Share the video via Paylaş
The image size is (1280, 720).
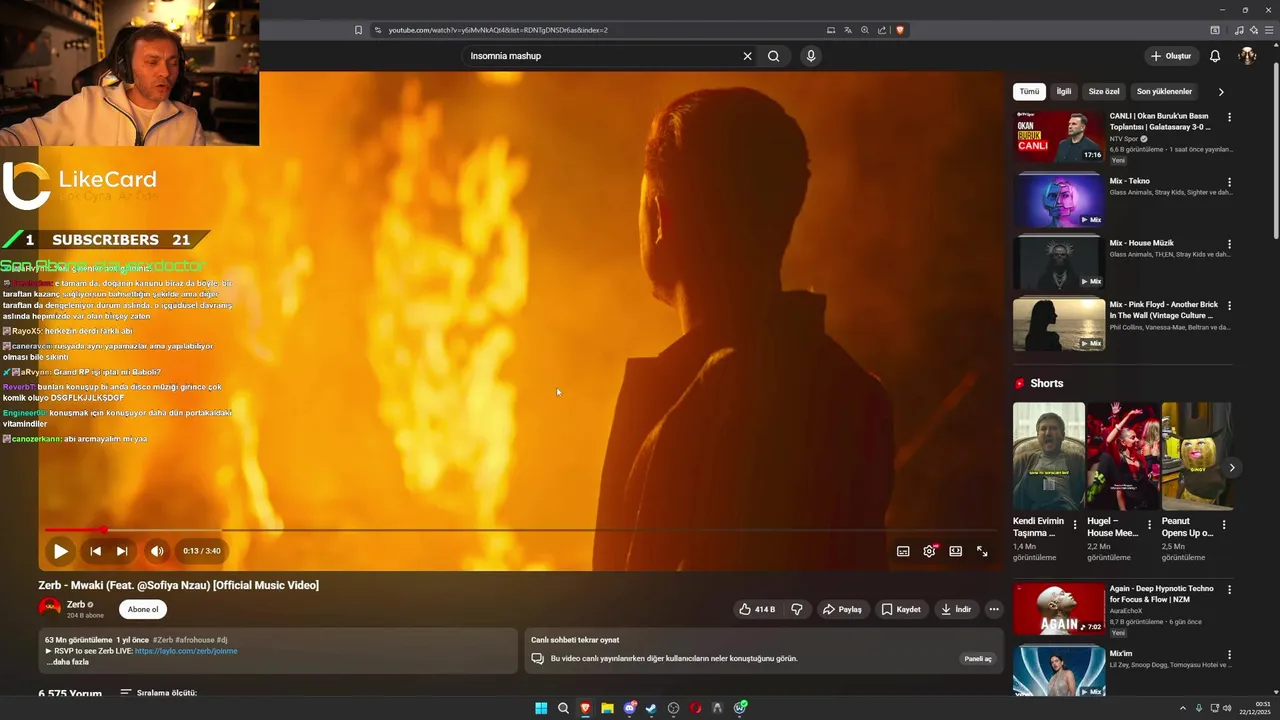pyautogui.click(x=842, y=609)
